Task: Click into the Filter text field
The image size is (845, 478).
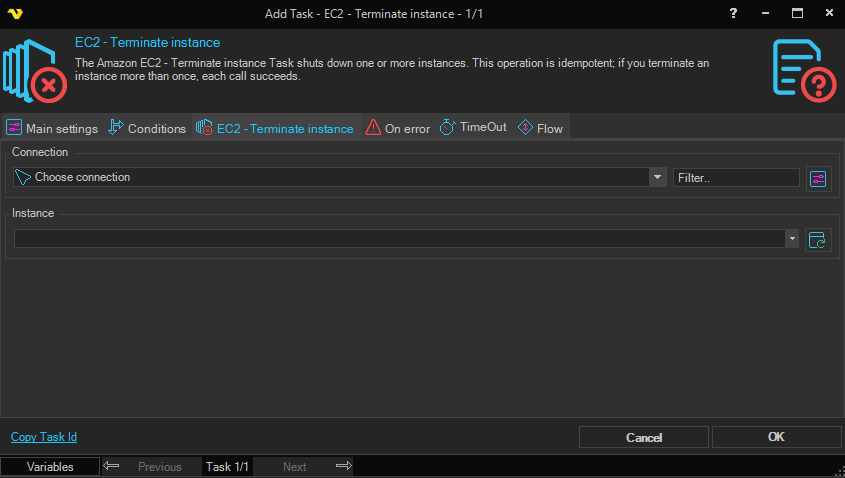Action: (736, 178)
